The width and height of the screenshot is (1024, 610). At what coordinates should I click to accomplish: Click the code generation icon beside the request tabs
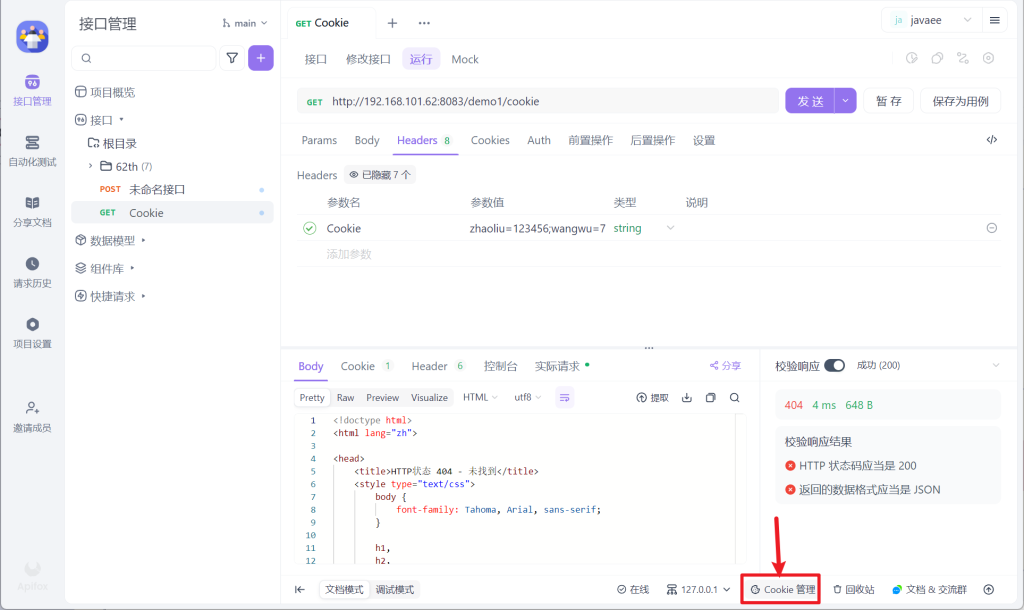pos(991,140)
